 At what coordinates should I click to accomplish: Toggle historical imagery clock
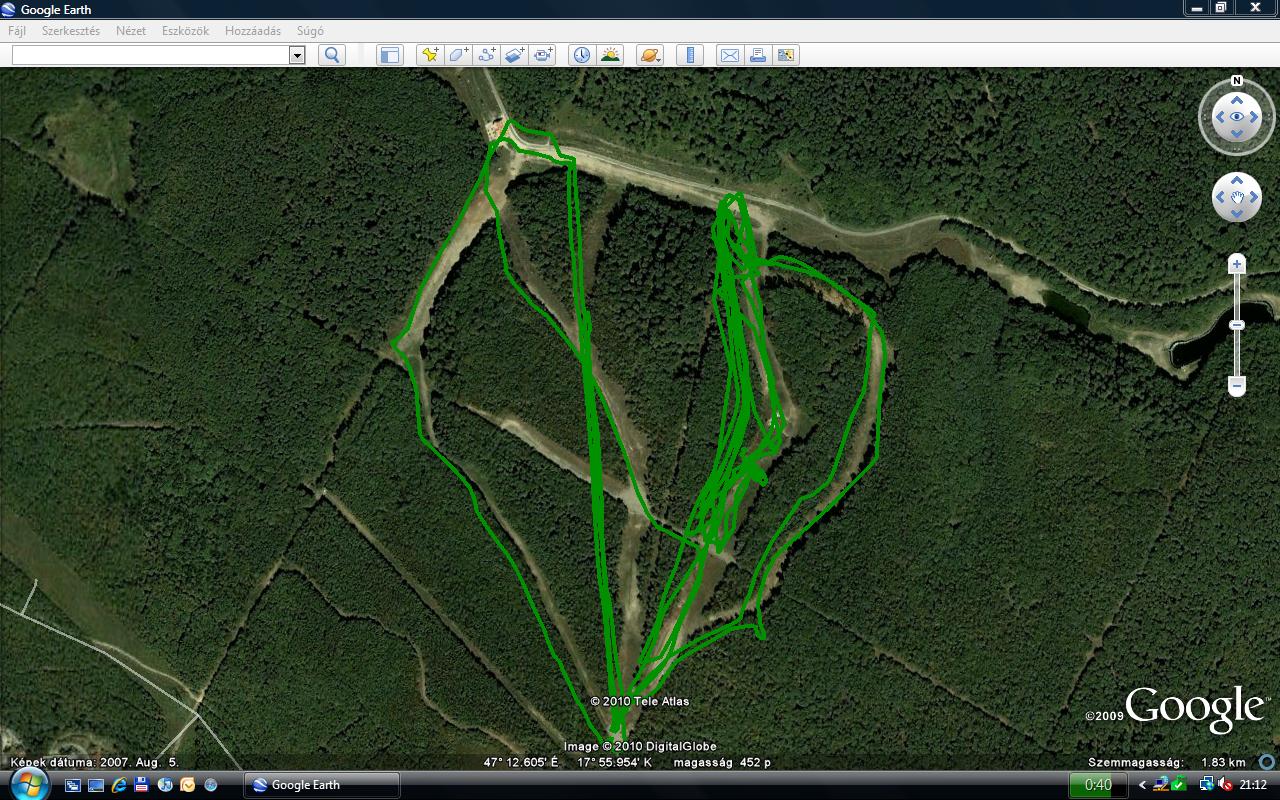[x=581, y=55]
